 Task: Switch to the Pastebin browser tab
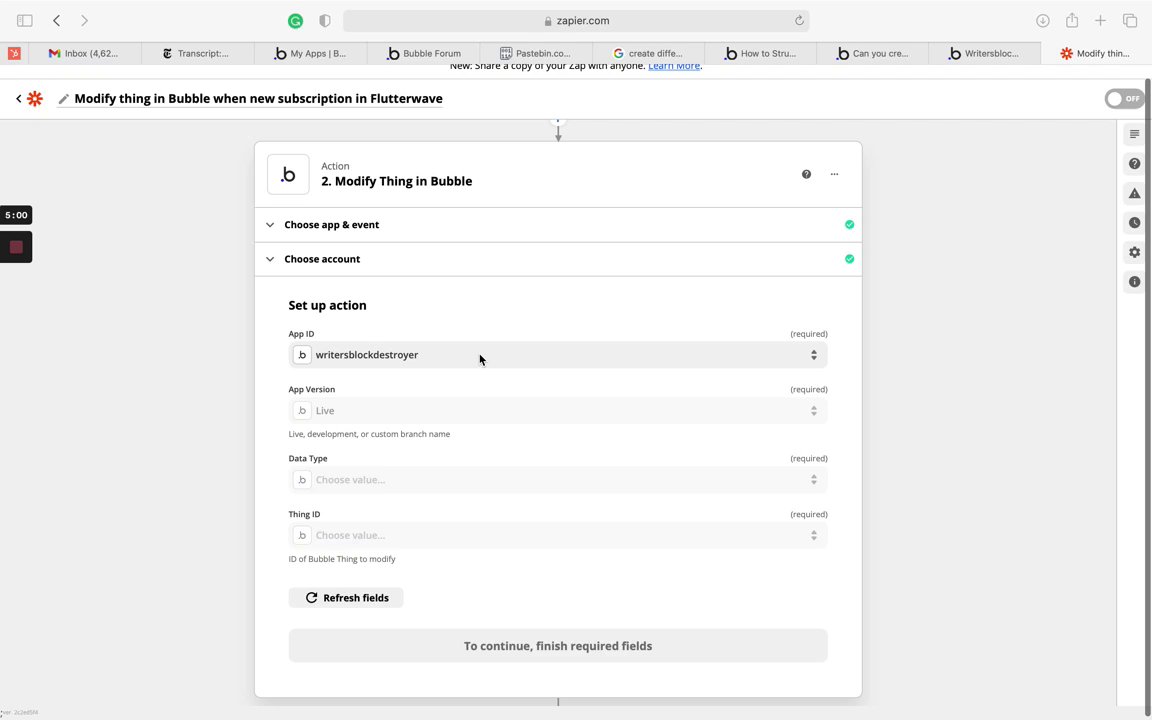(x=536, y=54)
